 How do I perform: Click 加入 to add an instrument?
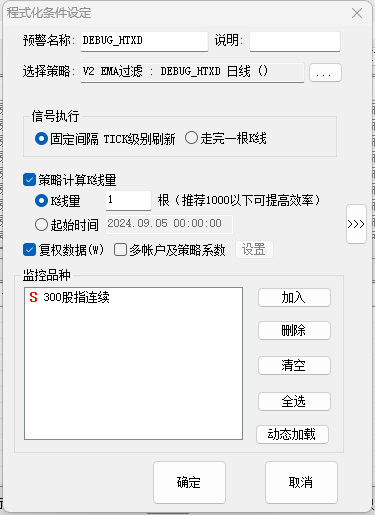(294, 297)
